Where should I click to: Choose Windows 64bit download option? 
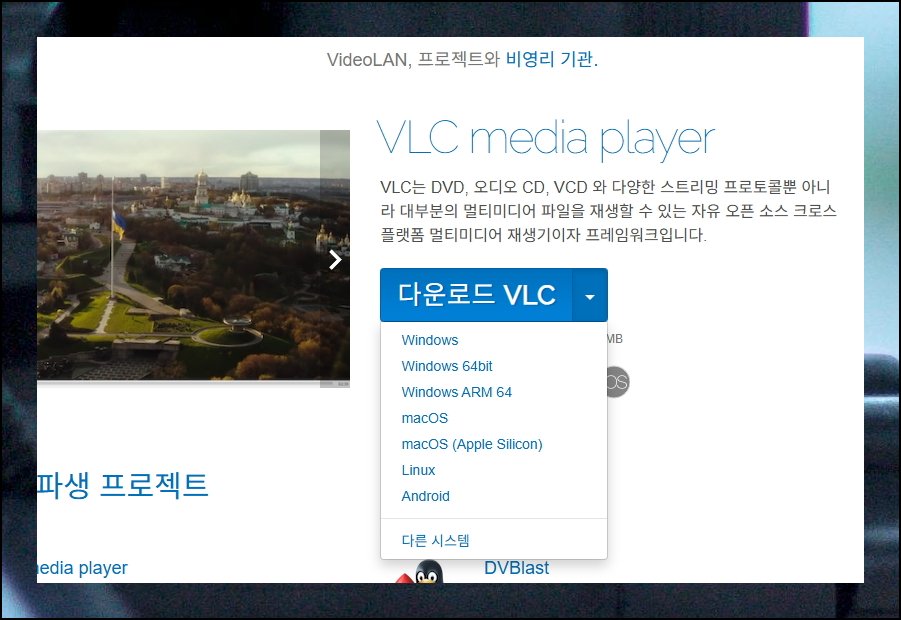coord(446,366)
